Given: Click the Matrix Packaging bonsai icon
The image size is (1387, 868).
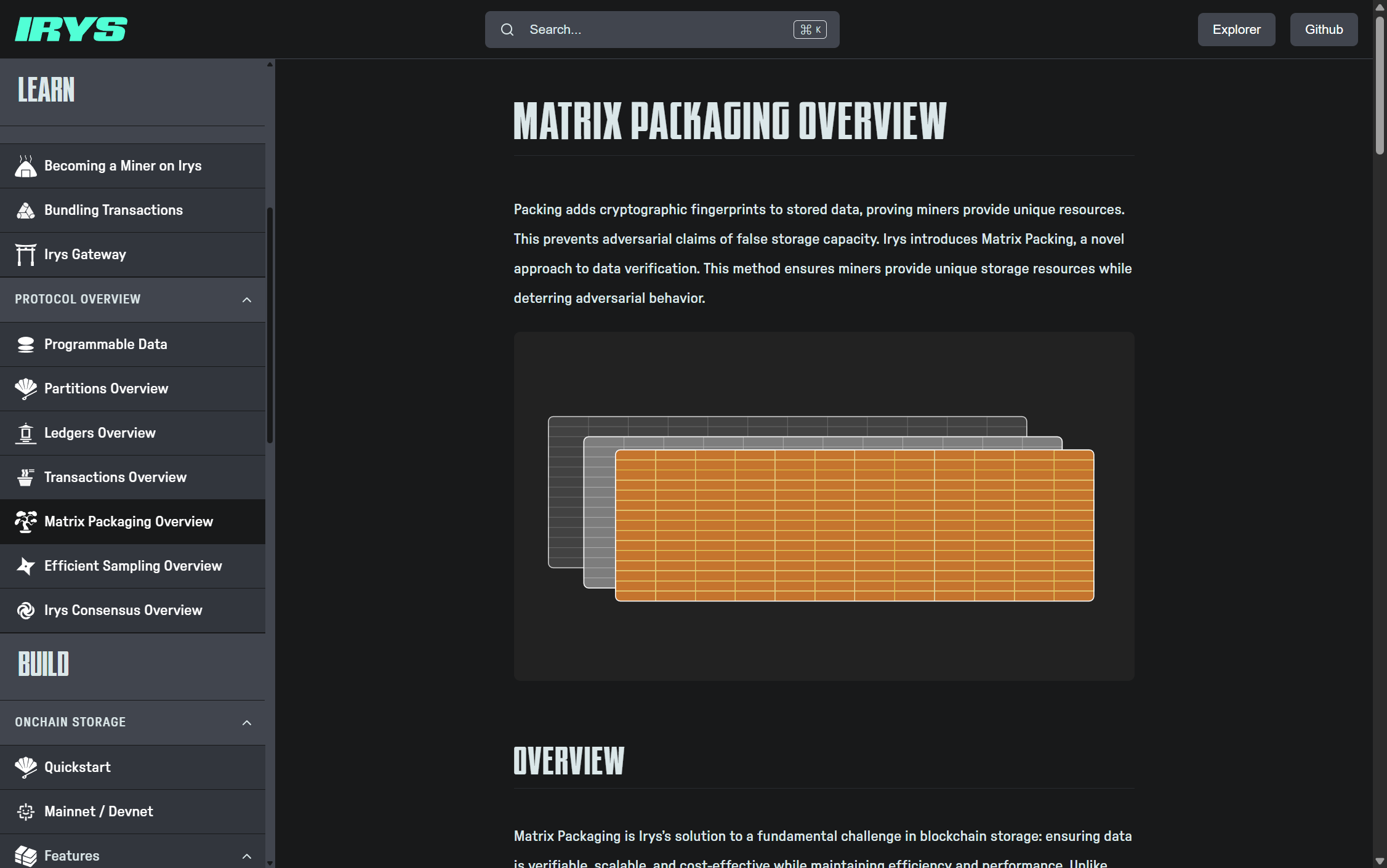Looking at the screenshot, I should click(x=25, y=522).
